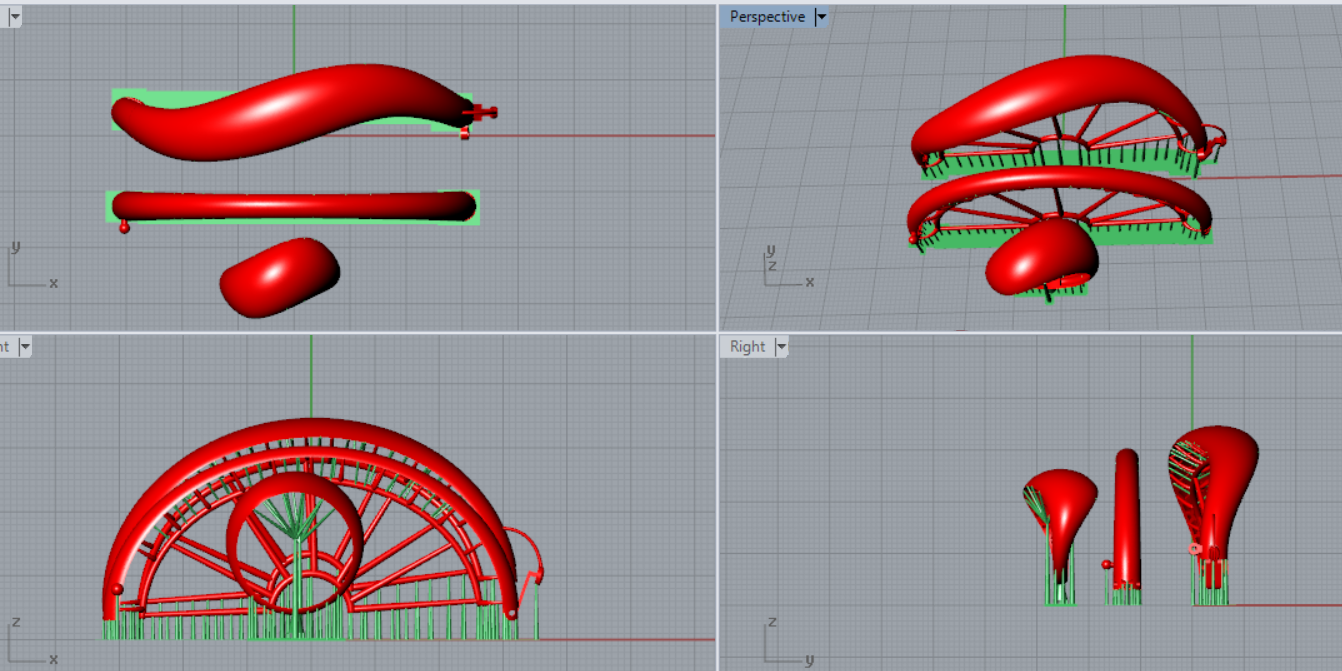Expand the bottom-left Front viewport menu arrow
Viewport: 1342px width, 671px height.
(x=25, y=347)
